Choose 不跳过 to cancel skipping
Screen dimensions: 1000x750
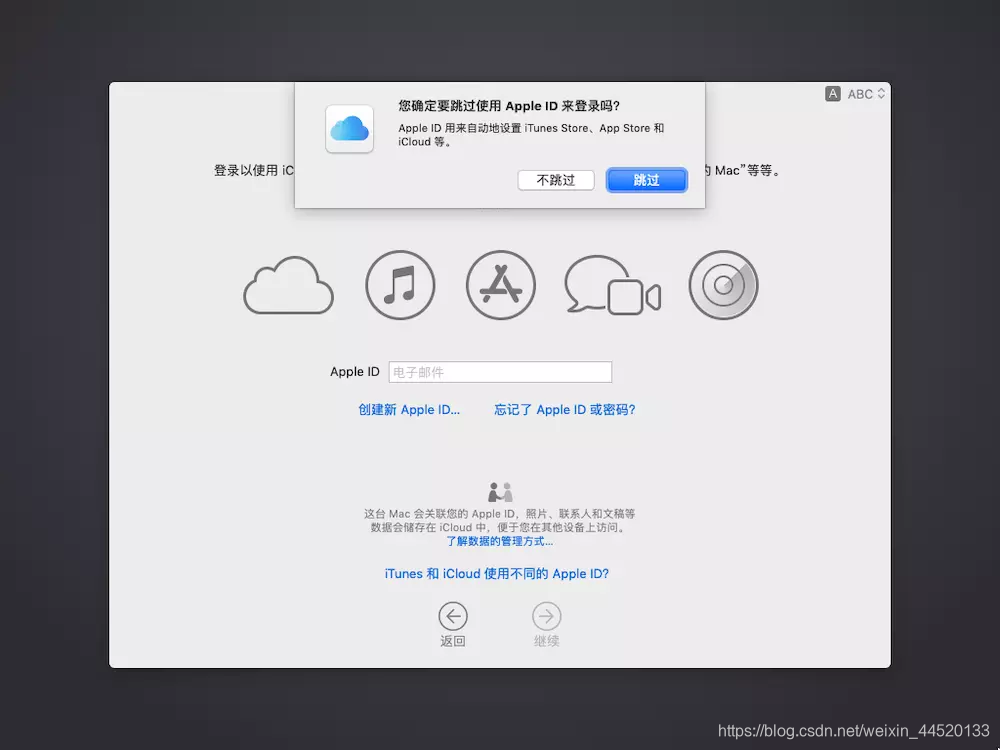pyautogui.click(x=555, y=180)
